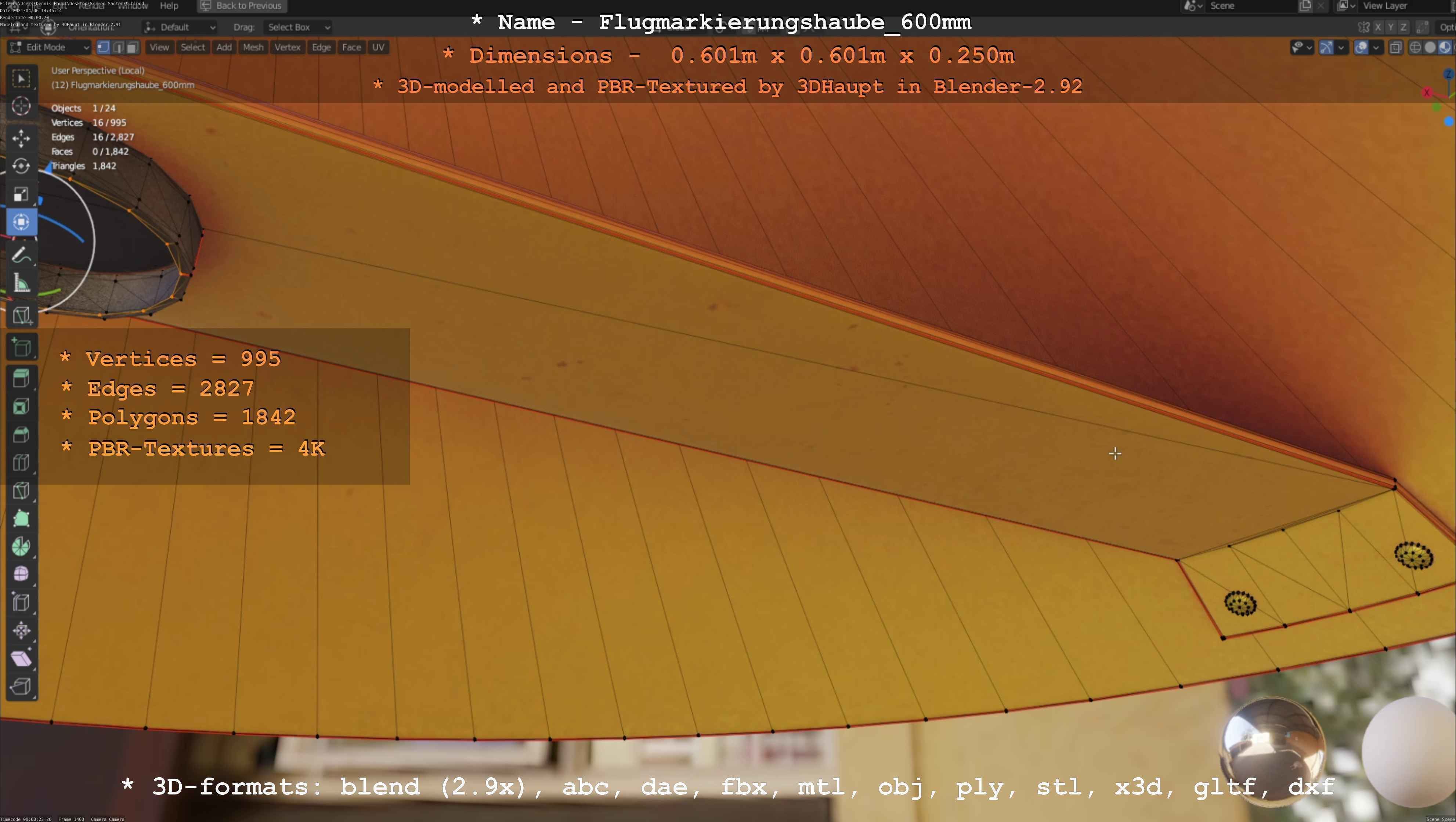This screenshot has height=822, width=1456.
Task: Select the Inset Faces tool
Action: [21, 407]
